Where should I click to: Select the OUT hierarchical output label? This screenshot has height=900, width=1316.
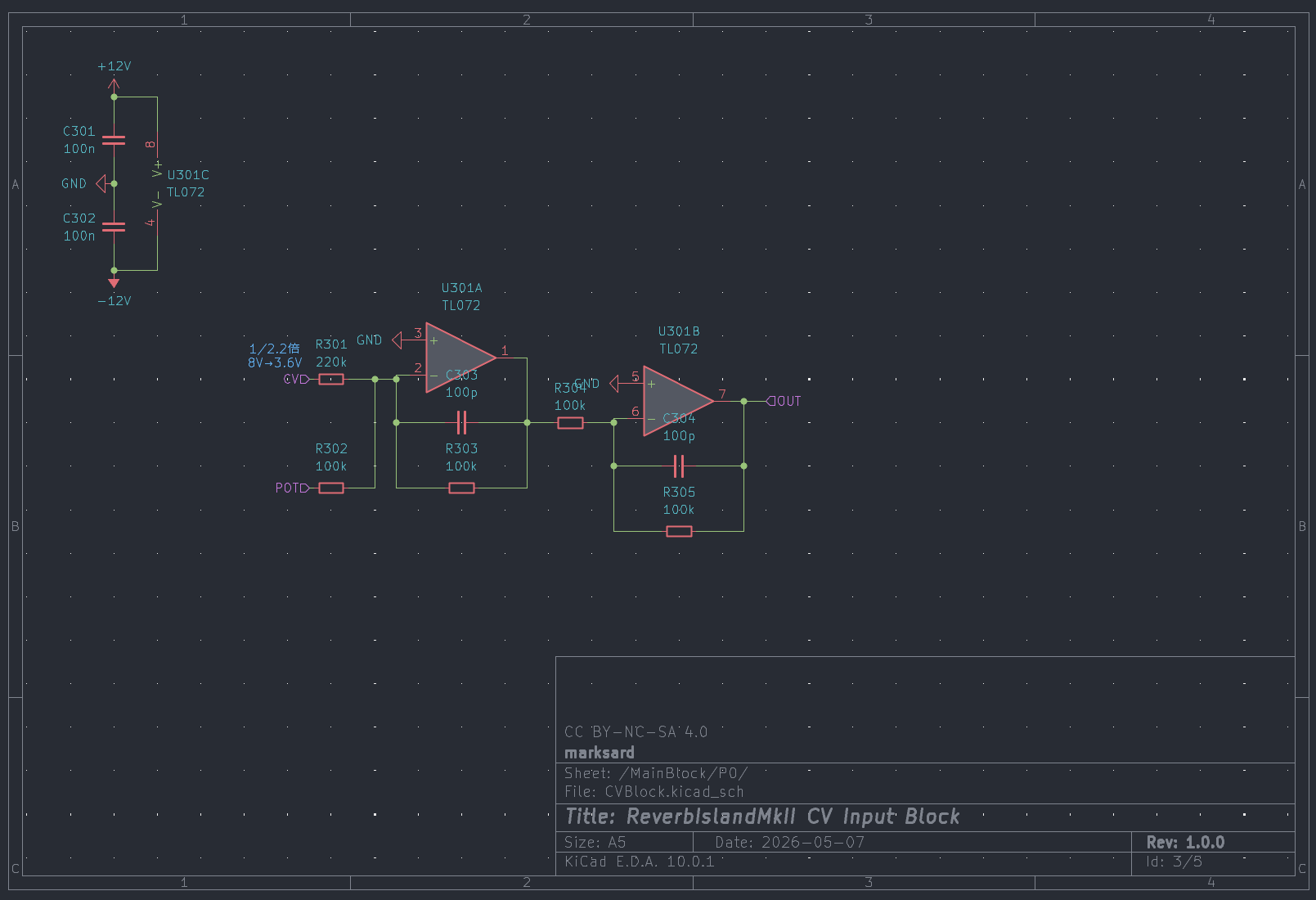784,402
